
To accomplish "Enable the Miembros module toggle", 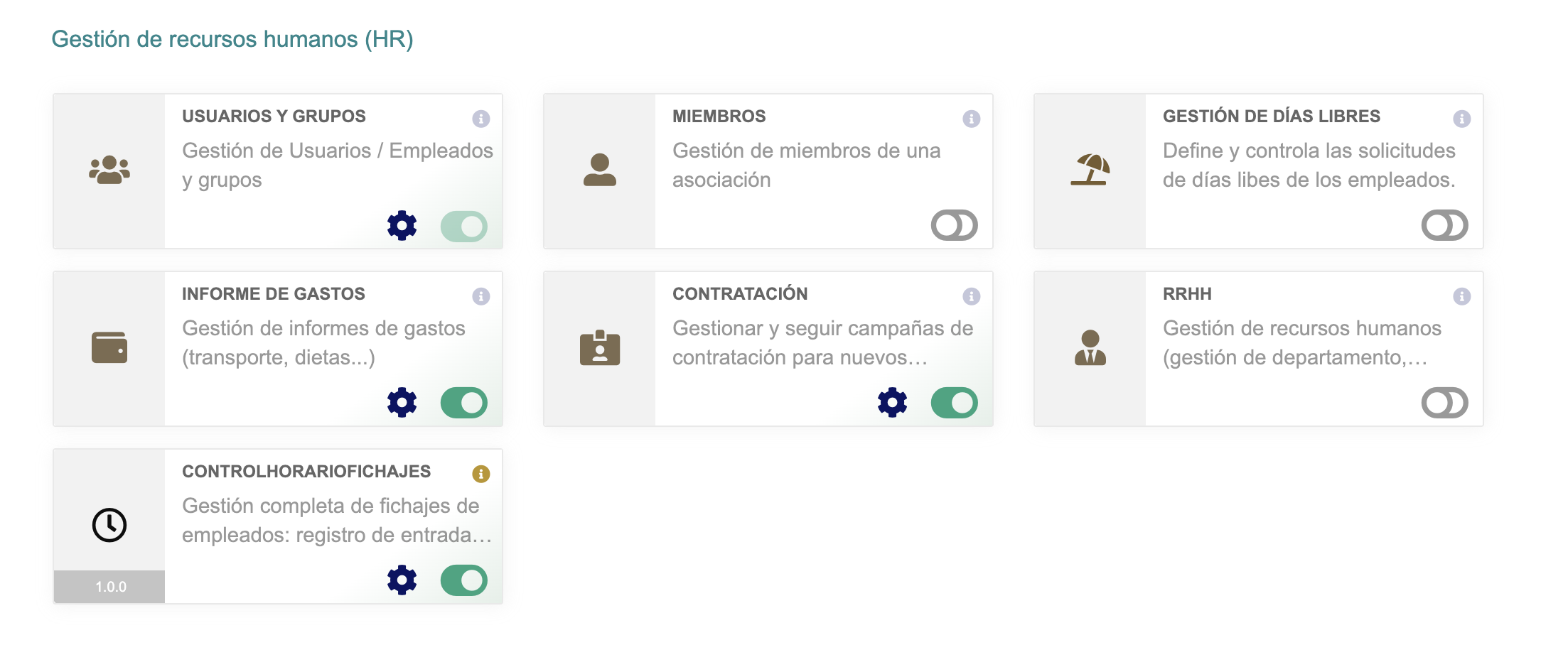I will coord(954,226).
